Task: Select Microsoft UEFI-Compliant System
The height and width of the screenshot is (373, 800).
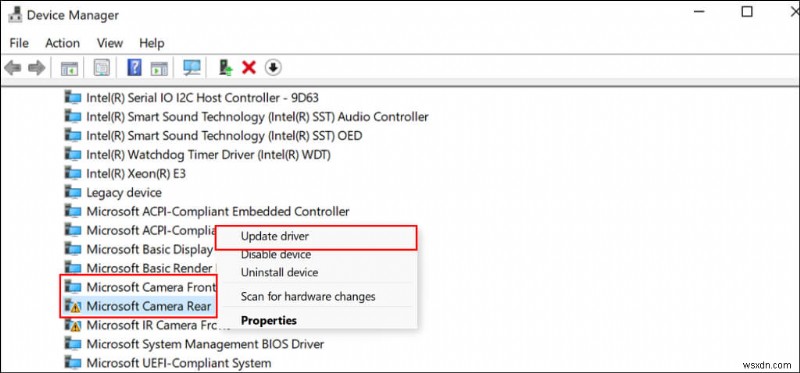Action: tap(179, 363)
